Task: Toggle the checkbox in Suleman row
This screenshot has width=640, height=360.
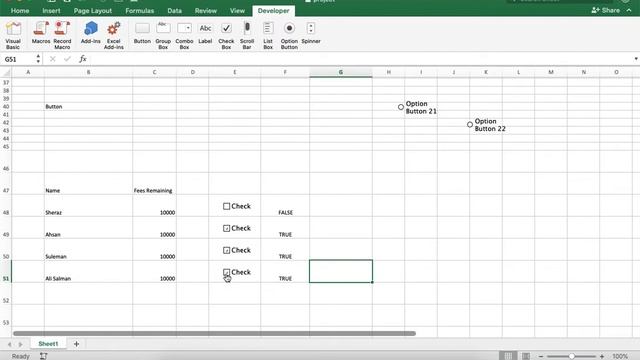Action: [x=227, y=250]
